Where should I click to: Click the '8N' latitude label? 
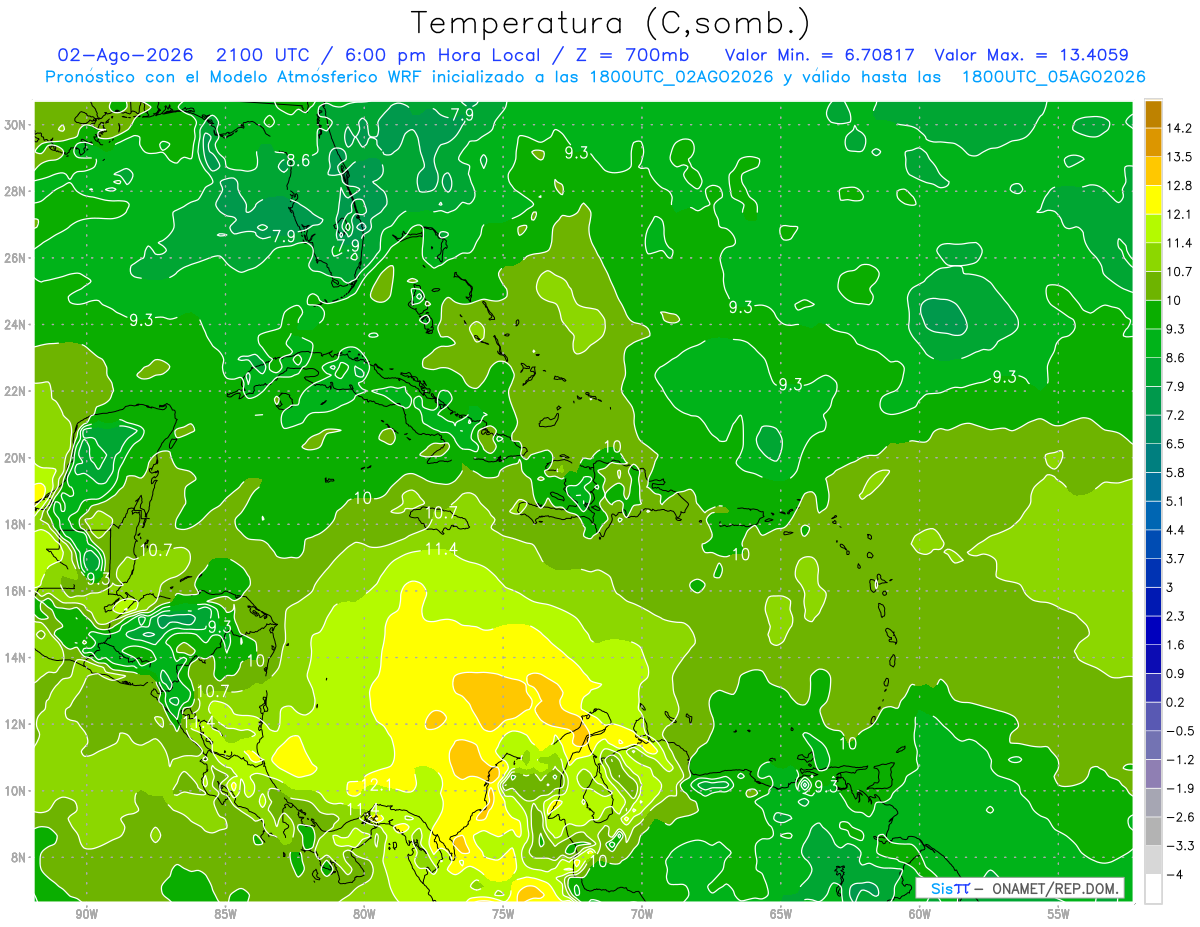[18, 857]
